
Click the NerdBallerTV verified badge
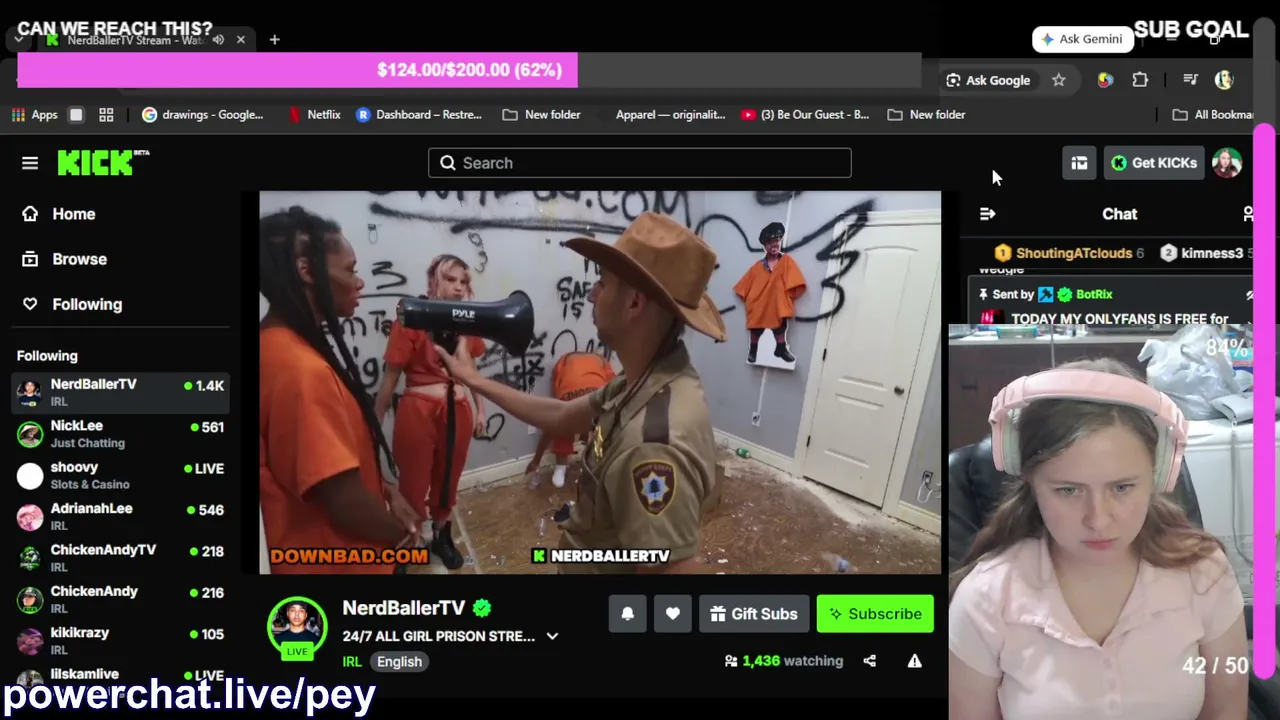(x=482, y=608)
